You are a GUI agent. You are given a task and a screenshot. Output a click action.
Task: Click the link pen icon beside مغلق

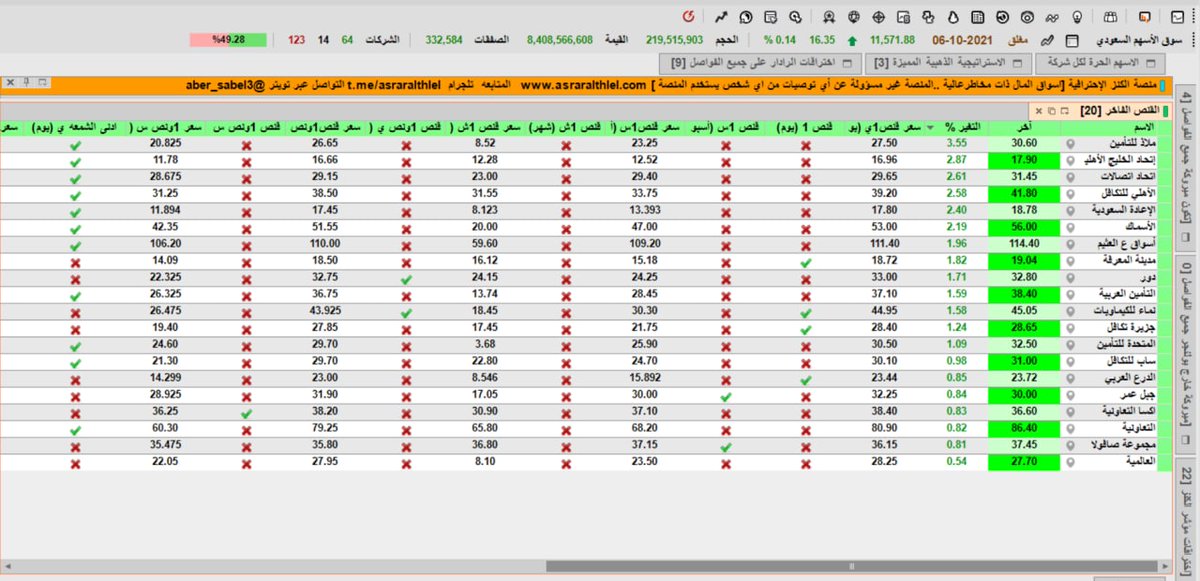coord(1046,41)
